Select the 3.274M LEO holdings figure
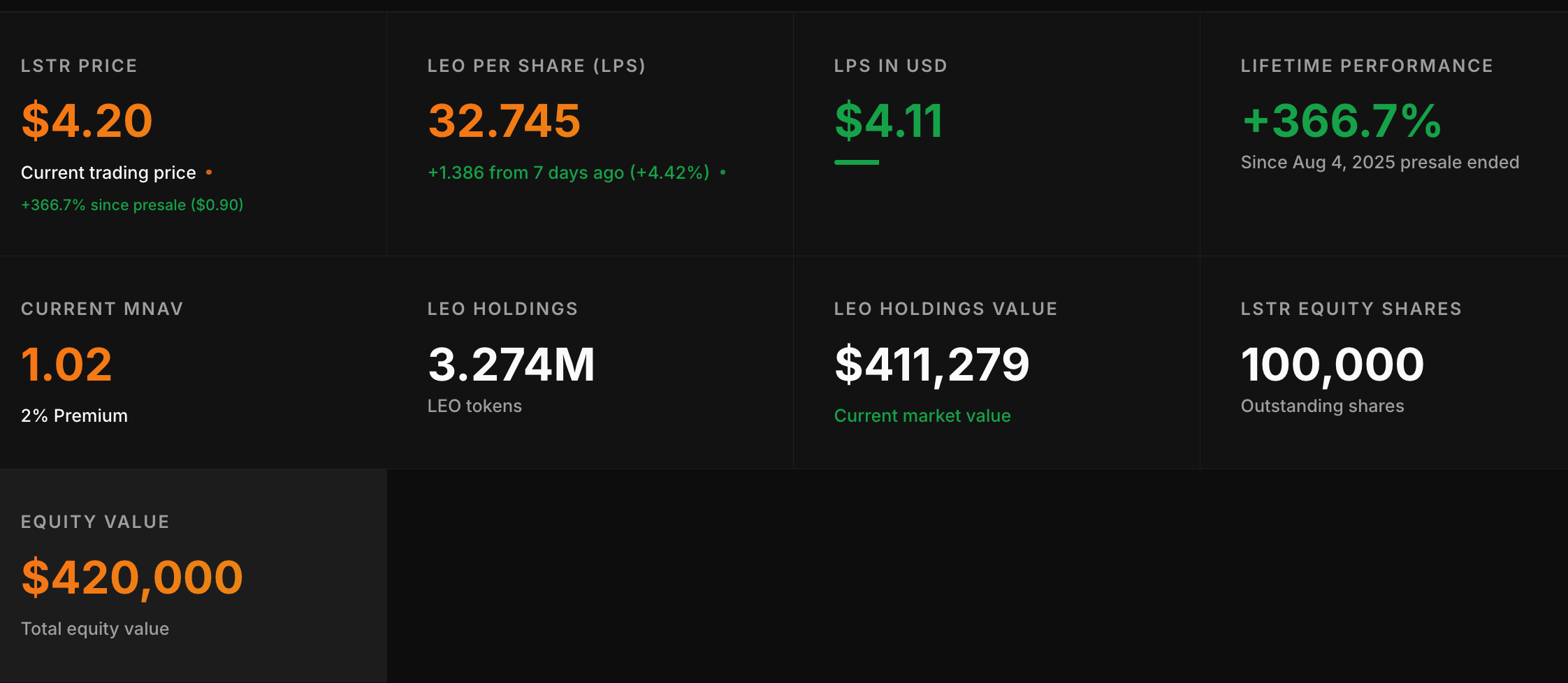Viewport: 1568px width, 683px height. [x=511, y=365]
